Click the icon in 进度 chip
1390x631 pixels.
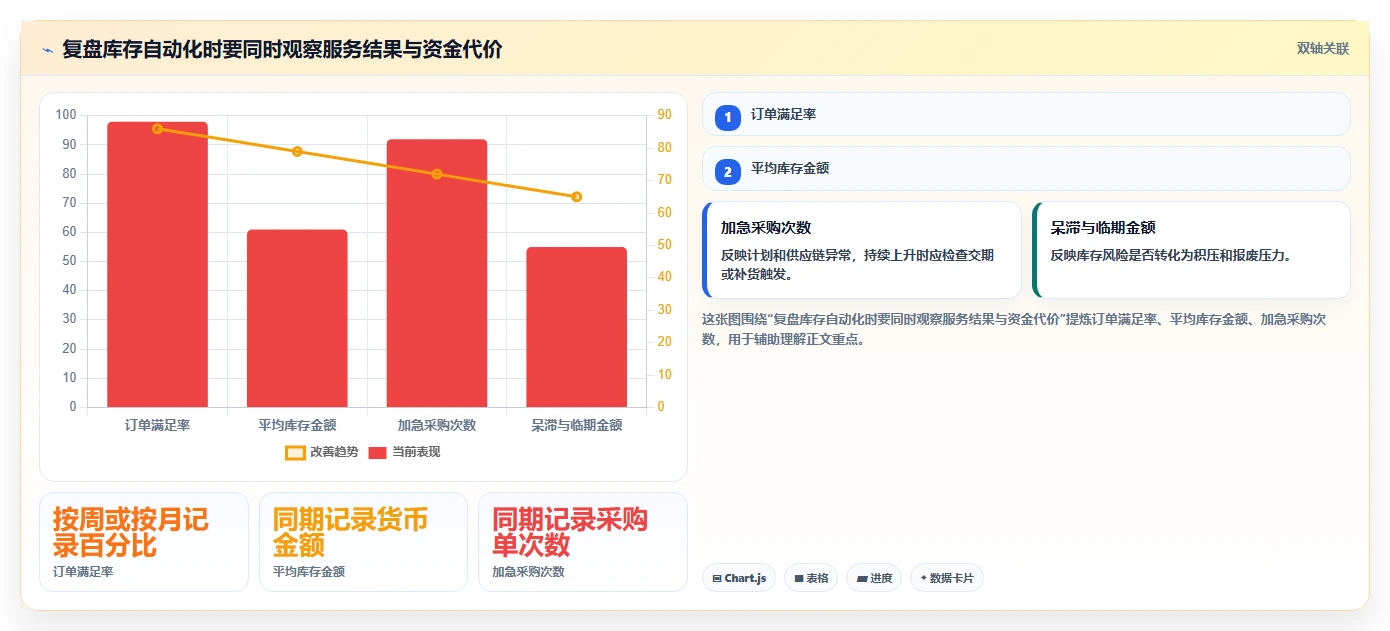coord(862,578)
